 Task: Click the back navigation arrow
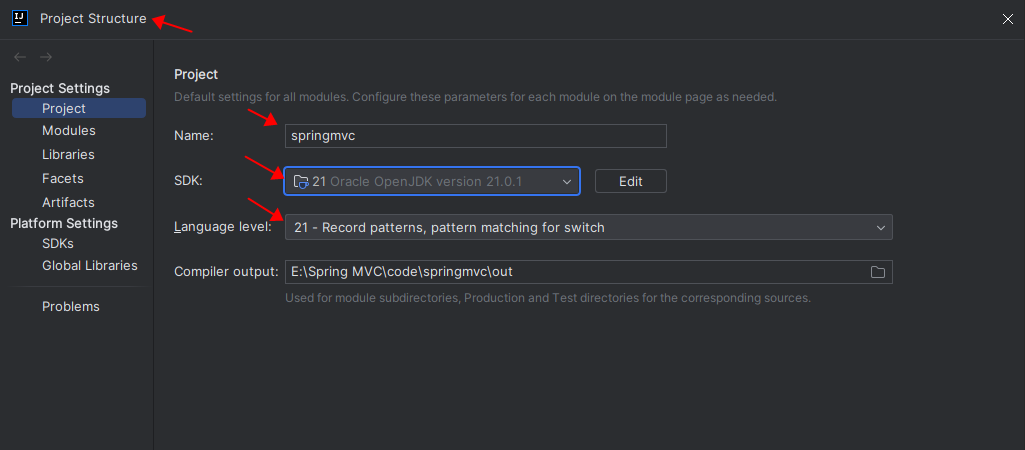[x=20, y=57]
